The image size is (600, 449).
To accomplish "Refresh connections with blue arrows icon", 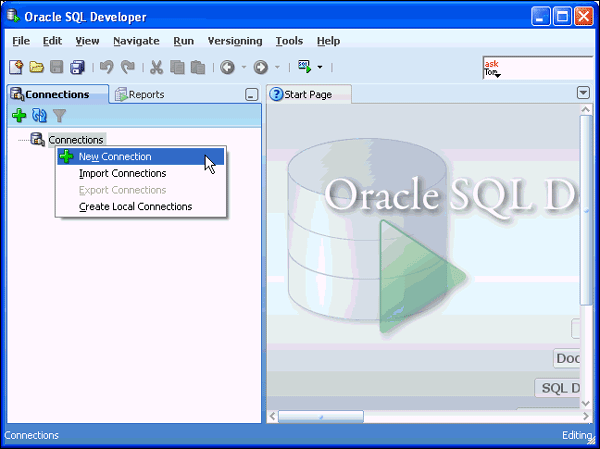I will 39,115.
